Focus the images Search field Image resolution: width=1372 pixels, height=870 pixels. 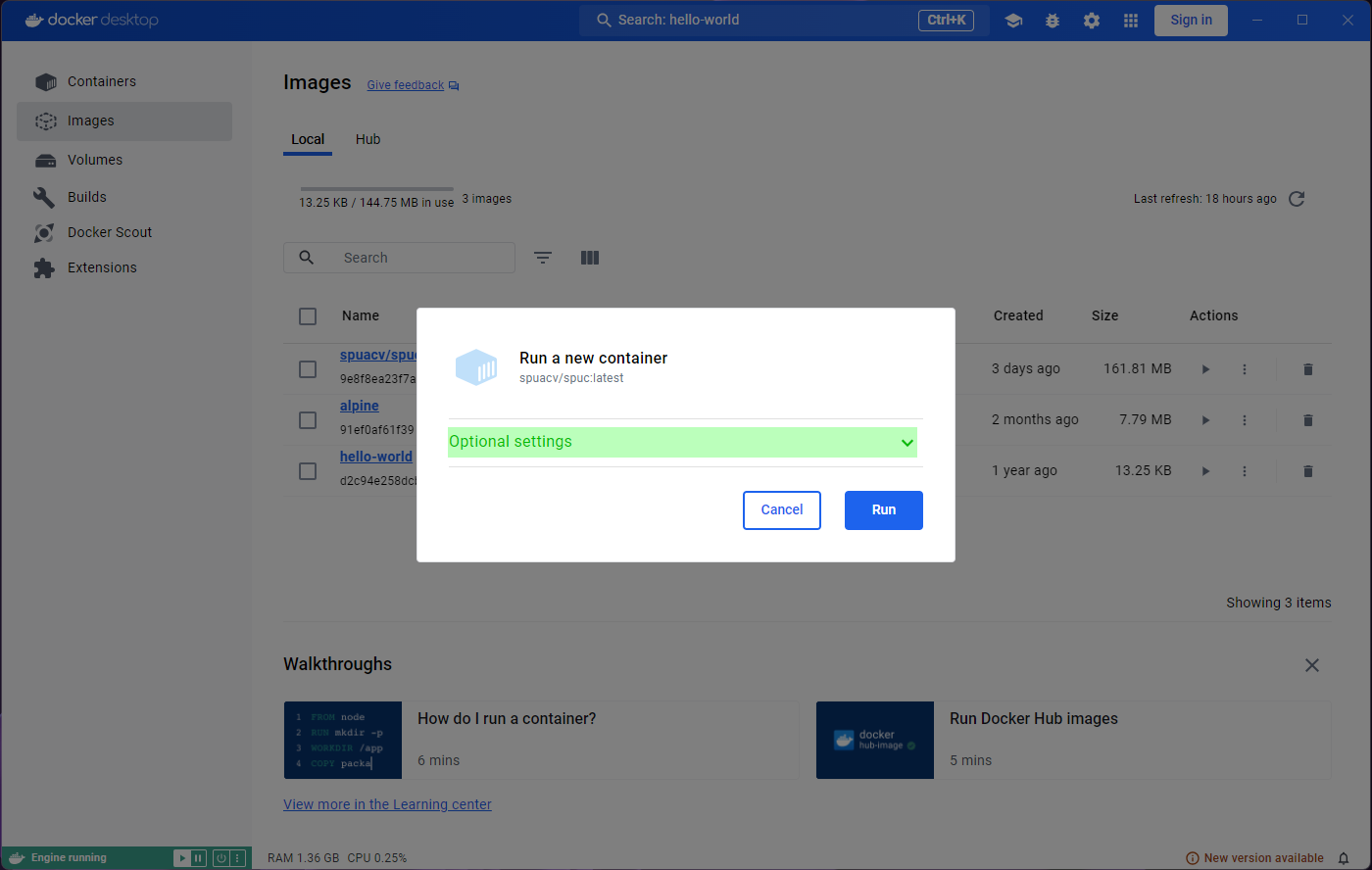point(399,258)
